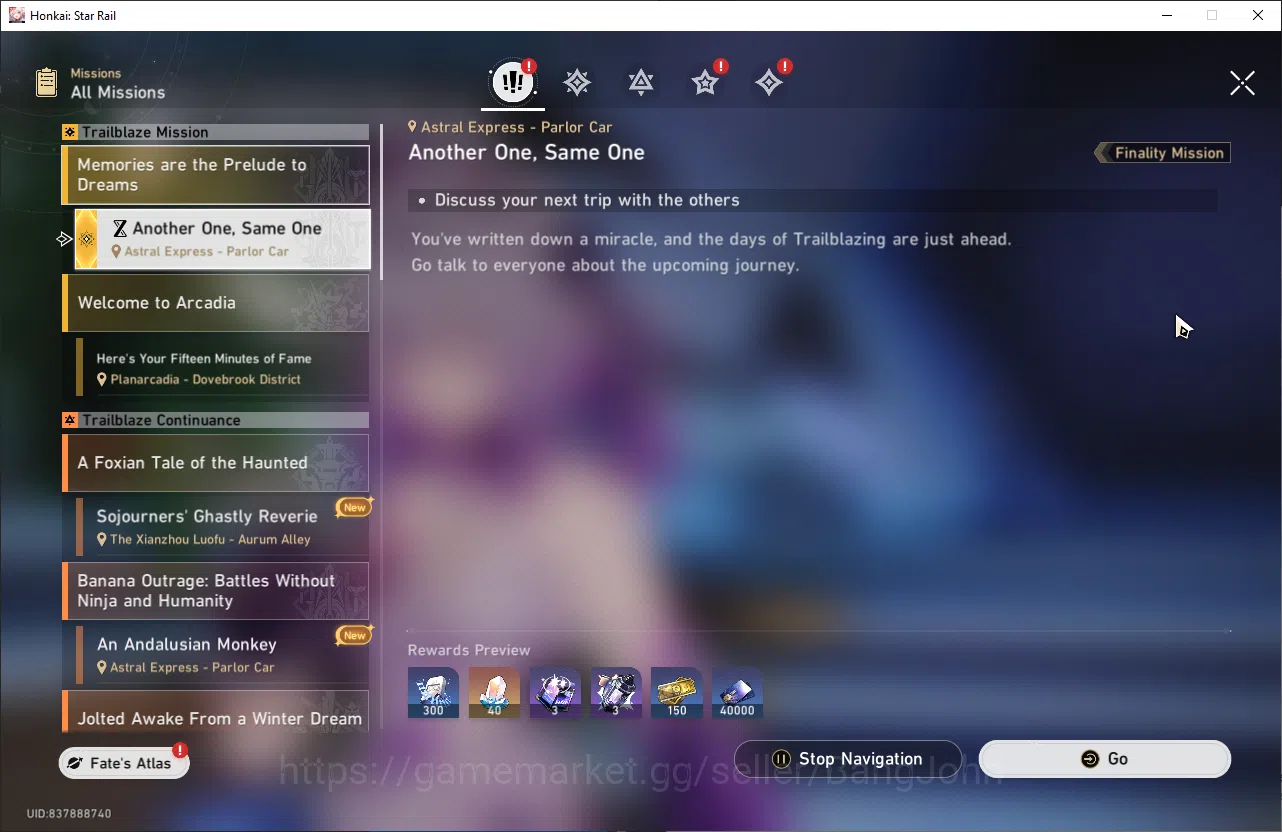Click the Go button

click(1105, 759)
